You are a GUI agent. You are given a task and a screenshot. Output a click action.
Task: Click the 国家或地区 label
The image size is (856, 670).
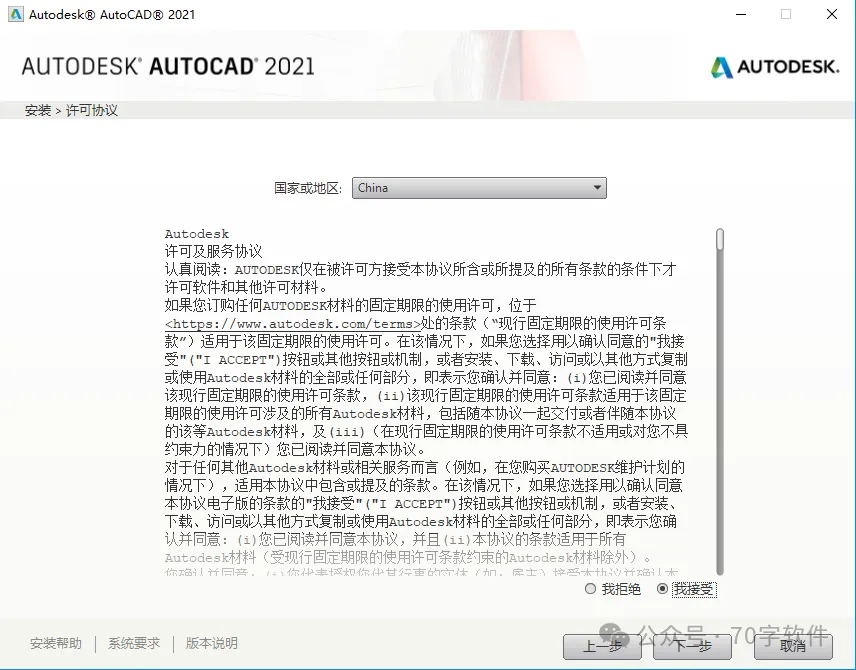coord(308,188)
